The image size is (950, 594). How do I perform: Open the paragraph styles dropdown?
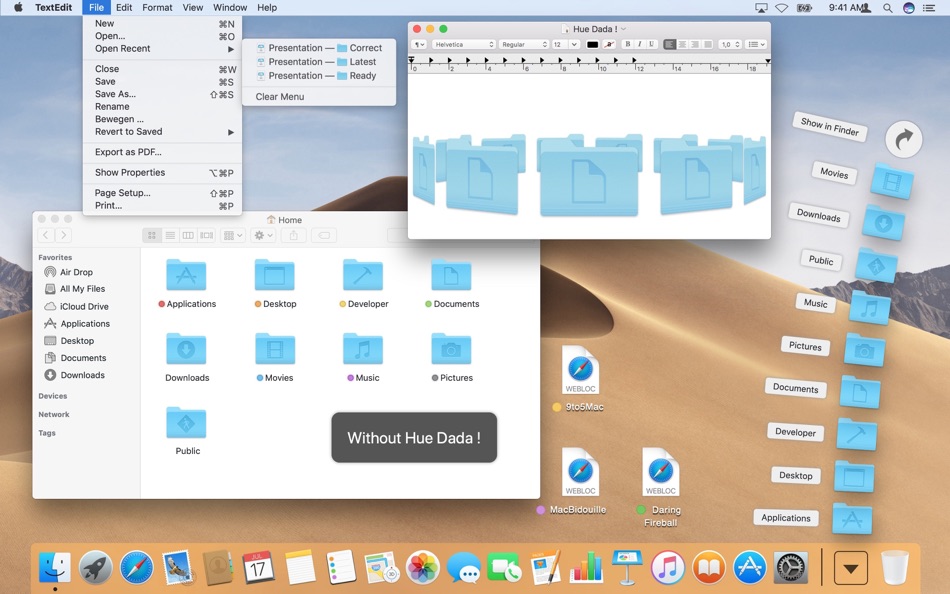pyautogui.click(x=419, y=44)
